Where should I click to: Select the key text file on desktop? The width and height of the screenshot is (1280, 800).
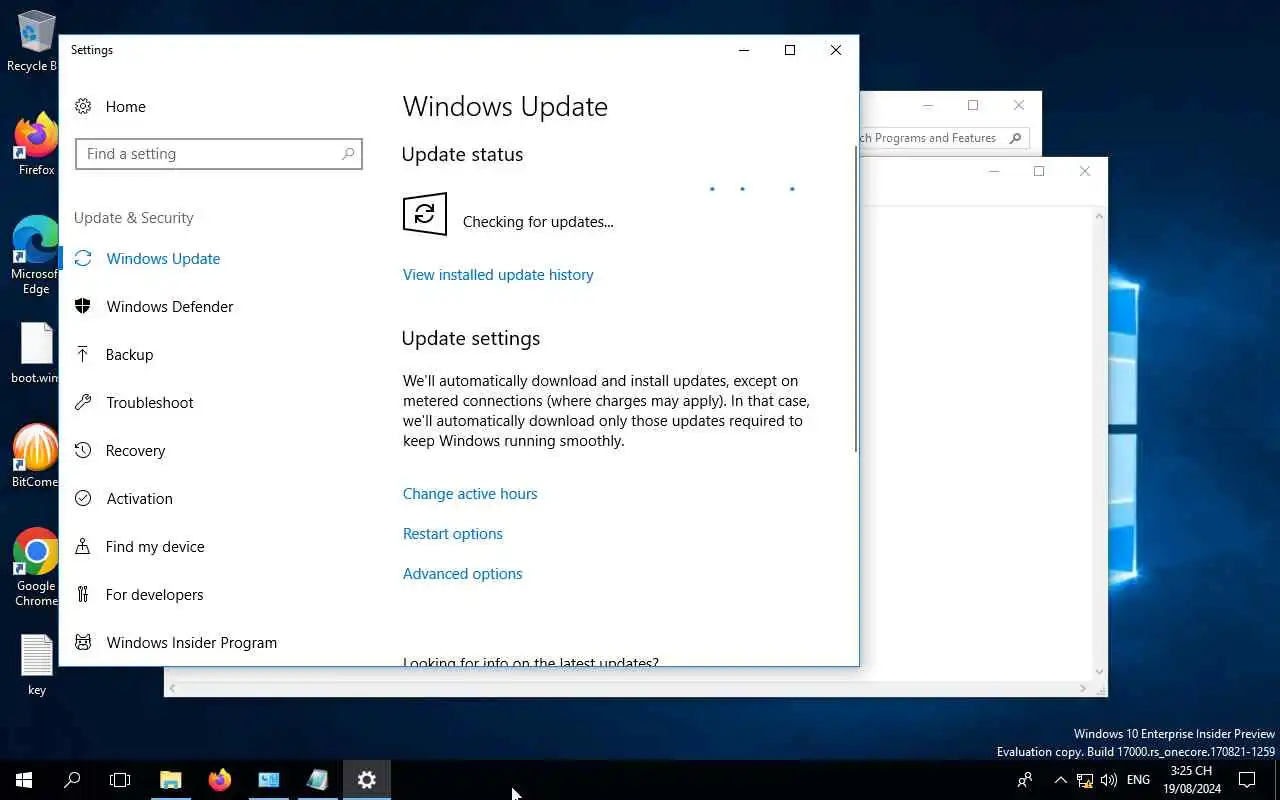click(36, 665)
